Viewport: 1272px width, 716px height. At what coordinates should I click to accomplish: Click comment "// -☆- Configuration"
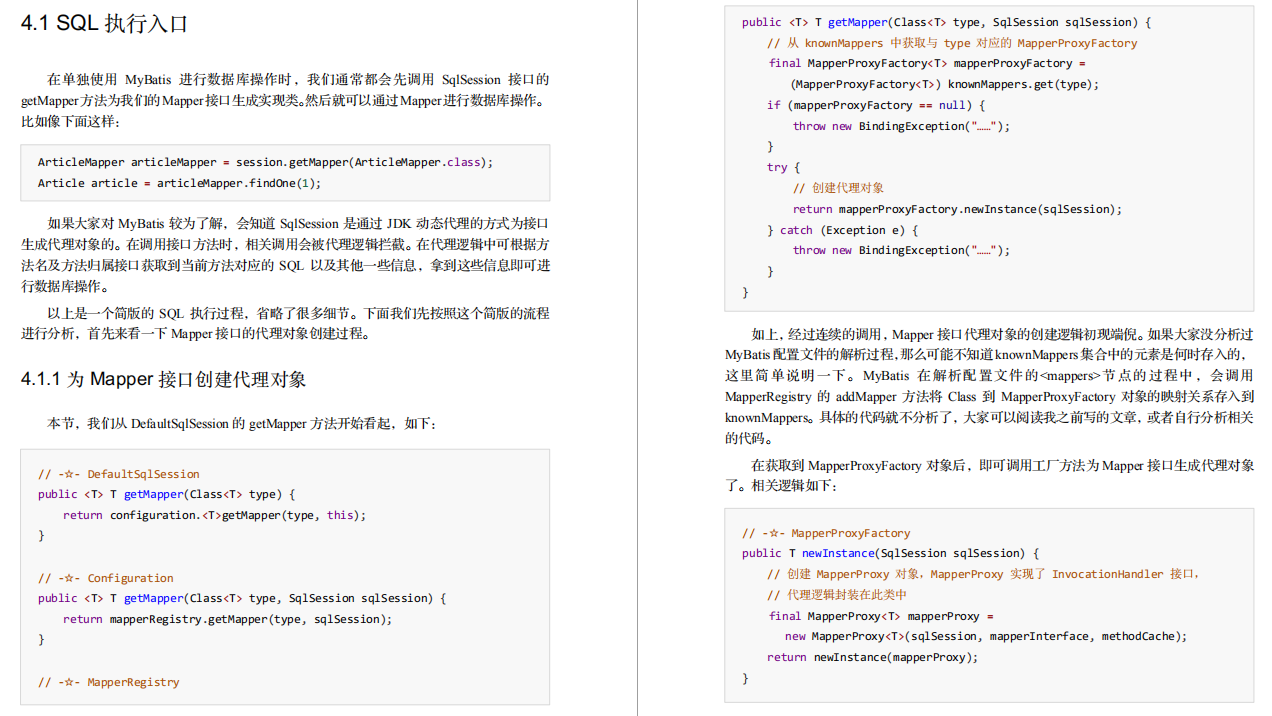106,578
